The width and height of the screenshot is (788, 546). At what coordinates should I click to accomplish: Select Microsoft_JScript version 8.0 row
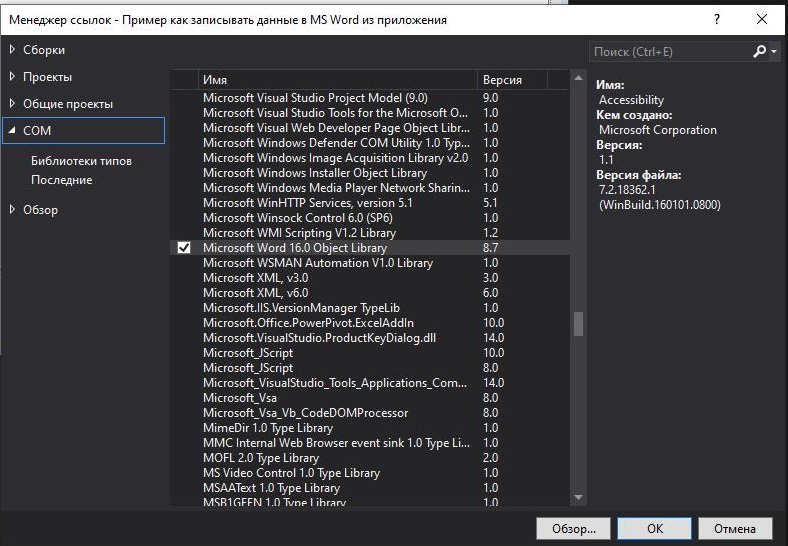[370, 368]
